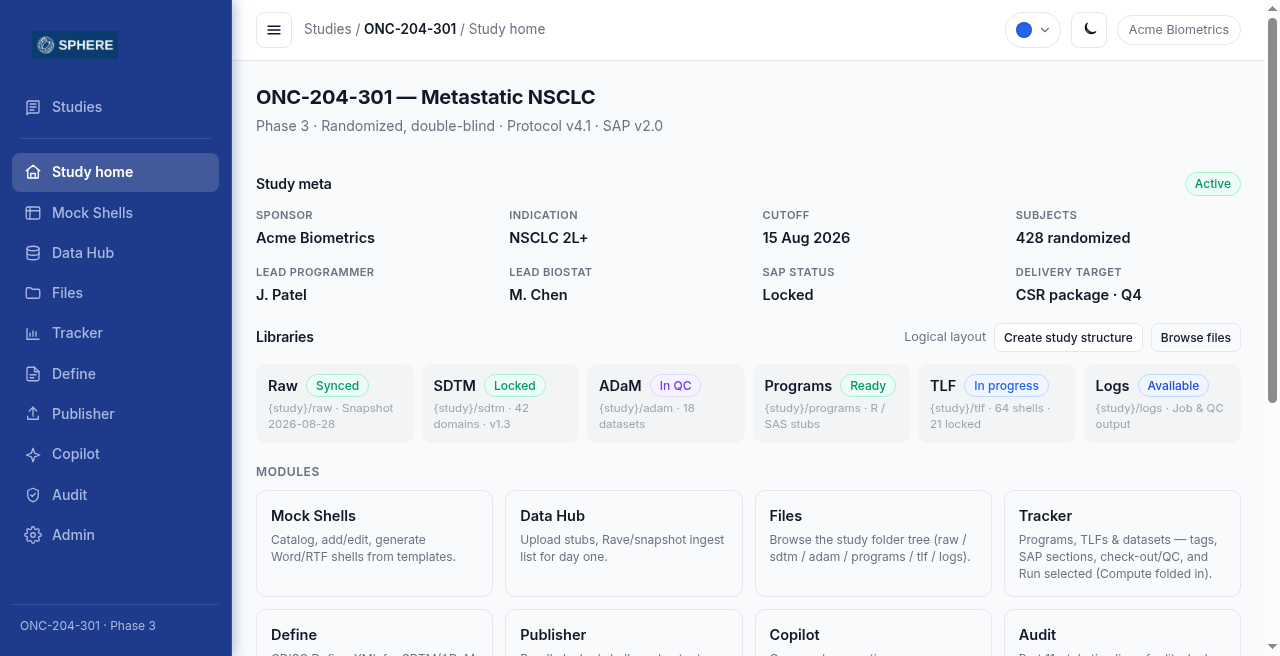Screen dimensions: 1280x656
Task: Open the Logs library card
Action: (1162, 403)
